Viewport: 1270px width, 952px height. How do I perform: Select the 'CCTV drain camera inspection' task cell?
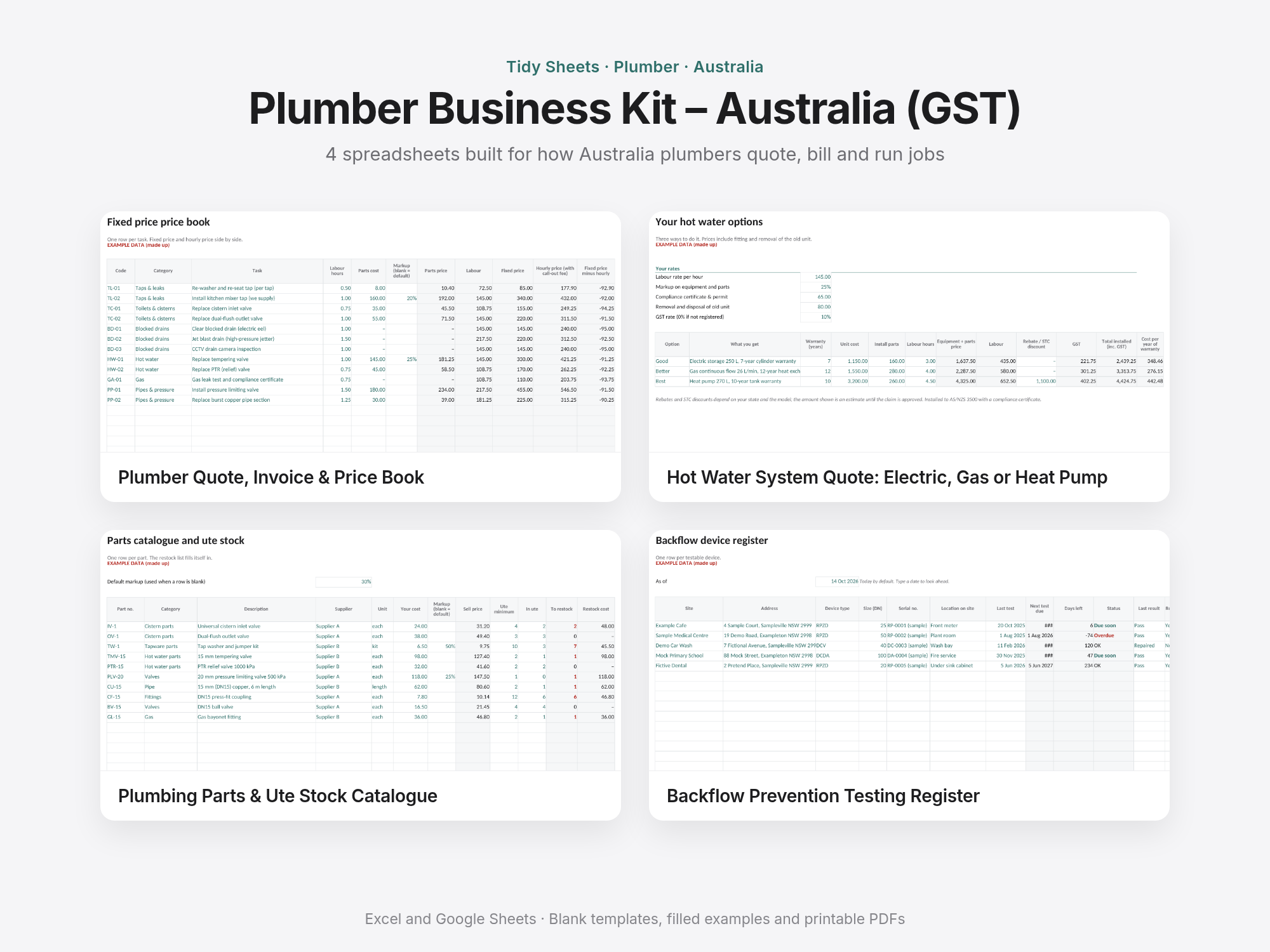coord(257,349)
